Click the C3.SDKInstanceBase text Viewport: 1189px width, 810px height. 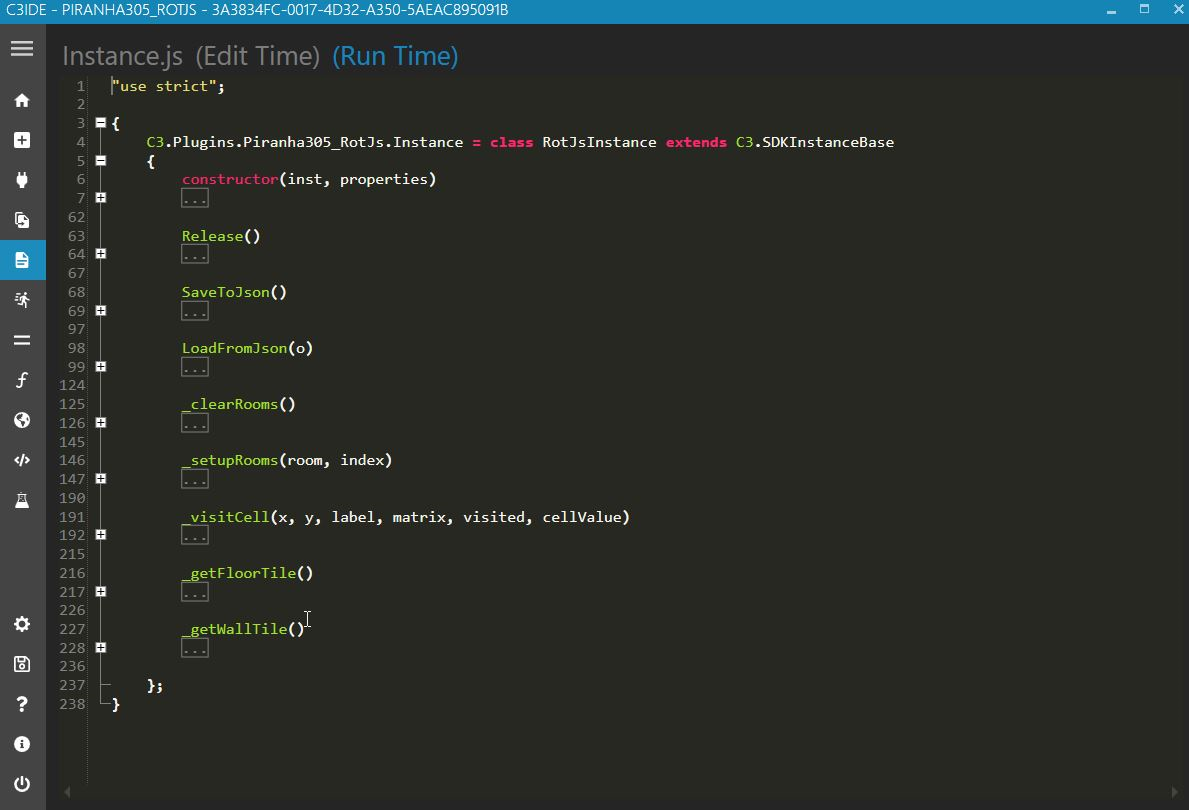coord(814,142)
